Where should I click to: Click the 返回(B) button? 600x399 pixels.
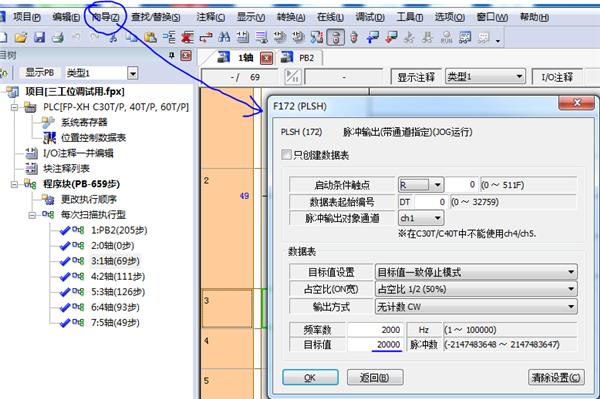point(375,378)
